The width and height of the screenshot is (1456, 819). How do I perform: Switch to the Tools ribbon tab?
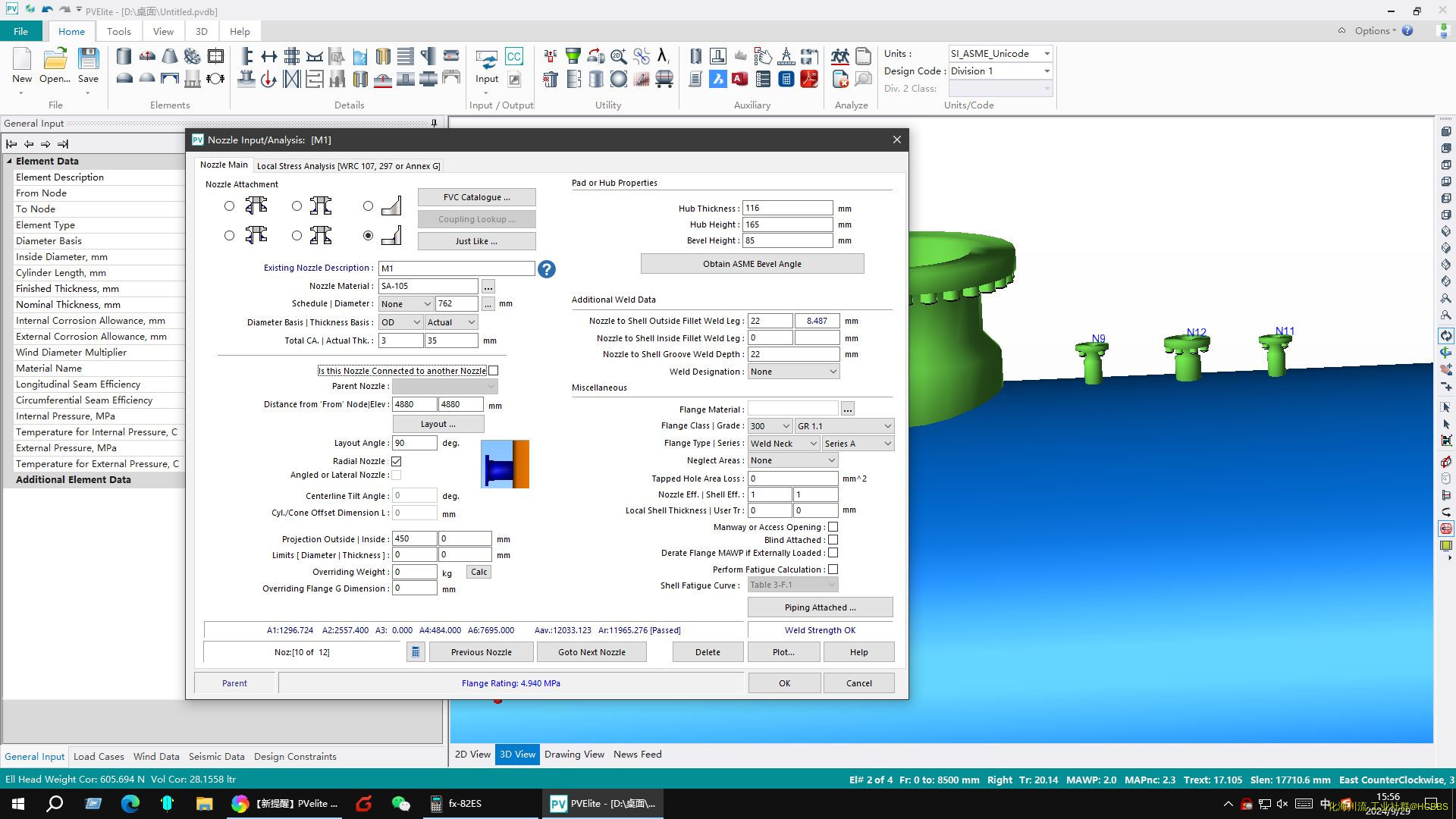coord(118,31)
